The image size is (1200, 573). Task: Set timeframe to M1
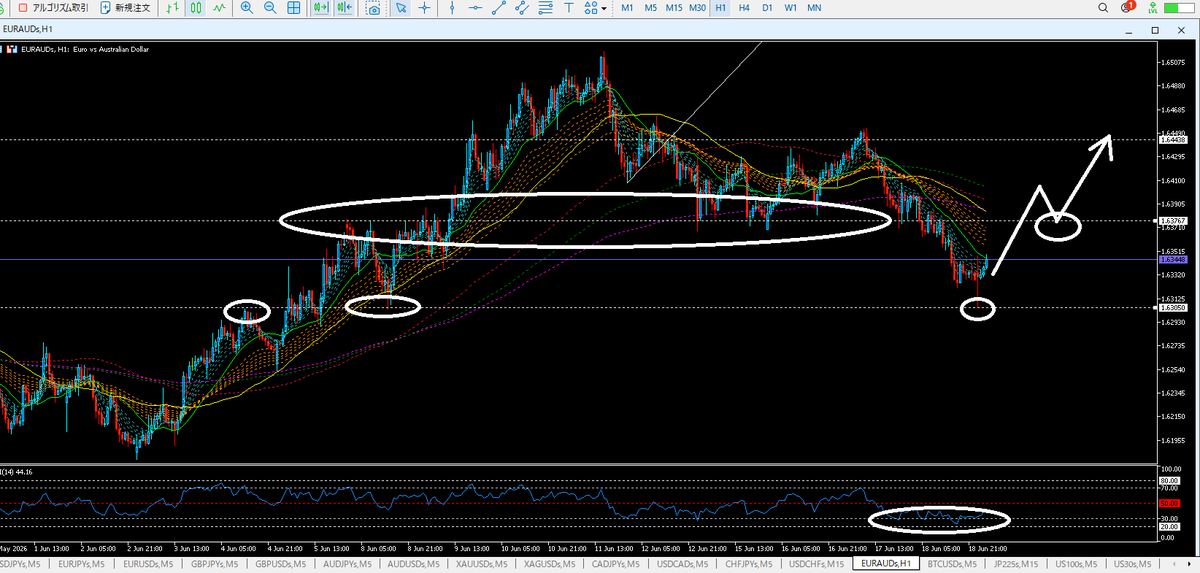point(627,8)
